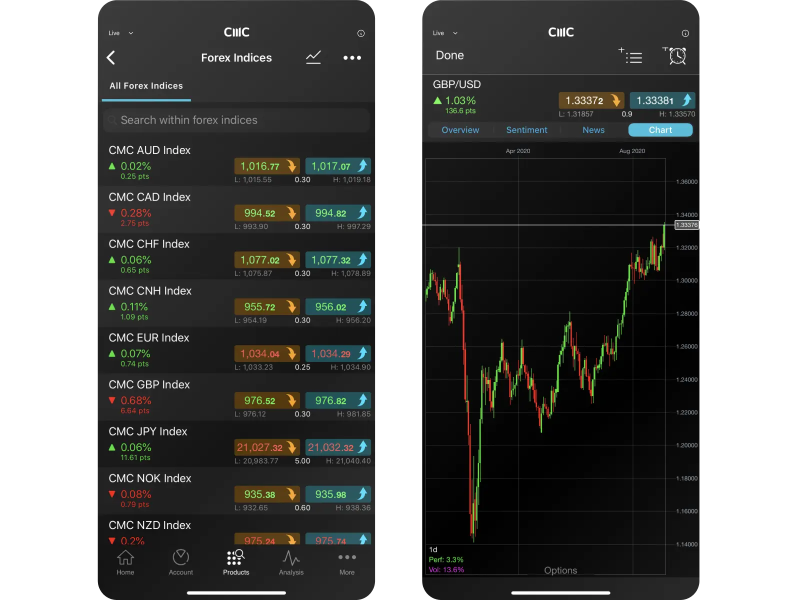Screen dimensions: 812x600
Task: Open the chart line icon in header
Action: click(x=313, y=58)
